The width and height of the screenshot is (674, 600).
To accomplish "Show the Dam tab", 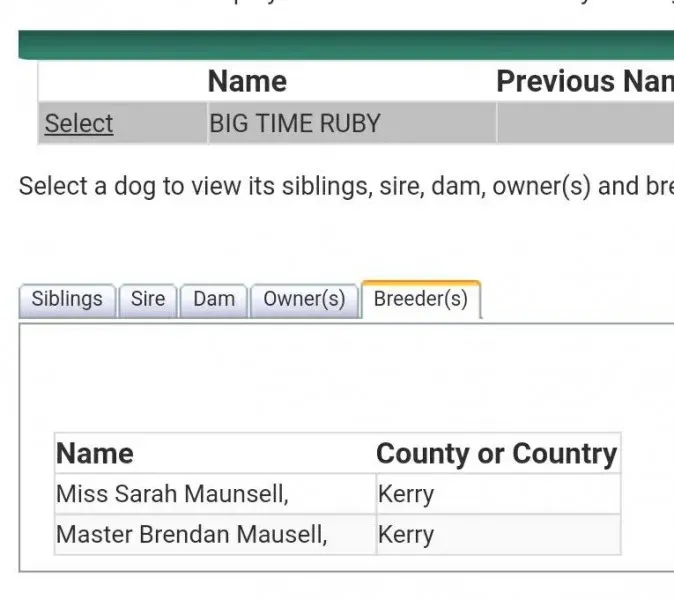I will (x=214, y=299).
